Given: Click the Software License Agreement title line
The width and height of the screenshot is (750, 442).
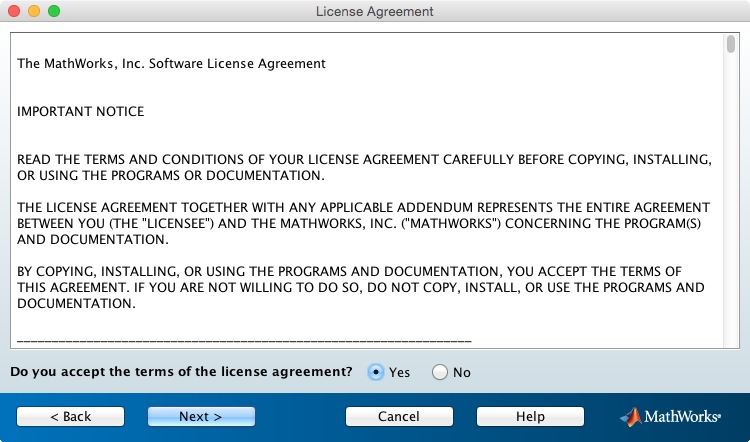Looking at the screenshot, I should [171, 64].
